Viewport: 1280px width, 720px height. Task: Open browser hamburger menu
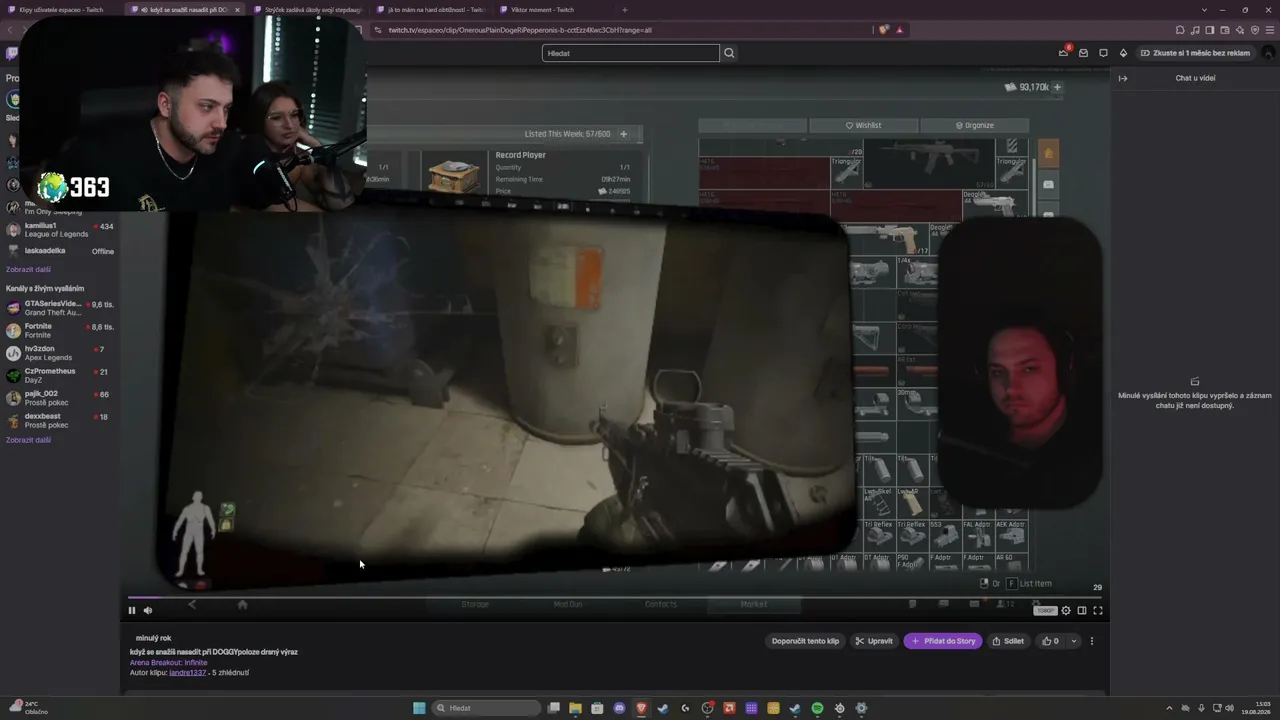click(1269, 30)
